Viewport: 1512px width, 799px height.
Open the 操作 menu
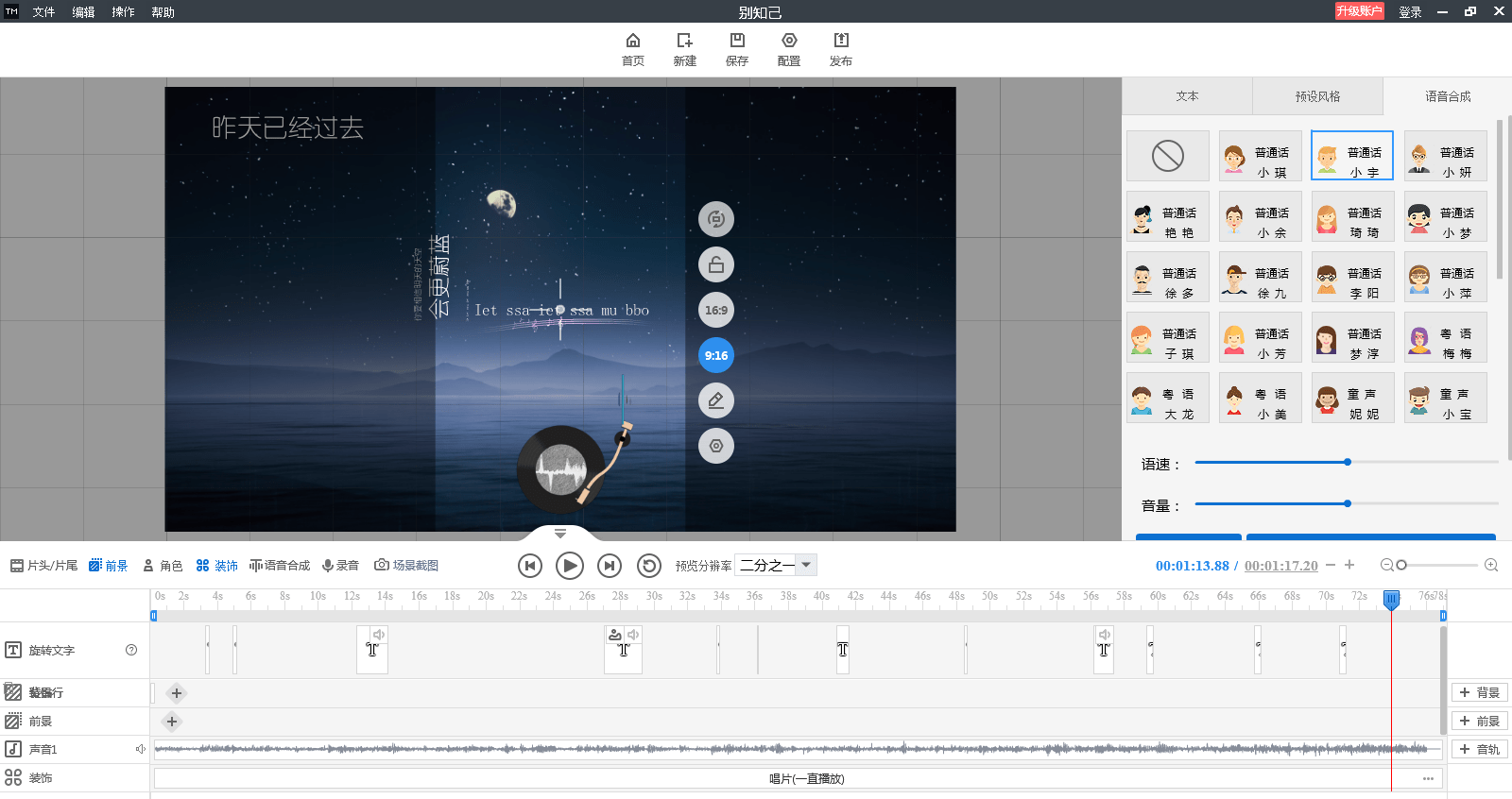click(123, 12)
